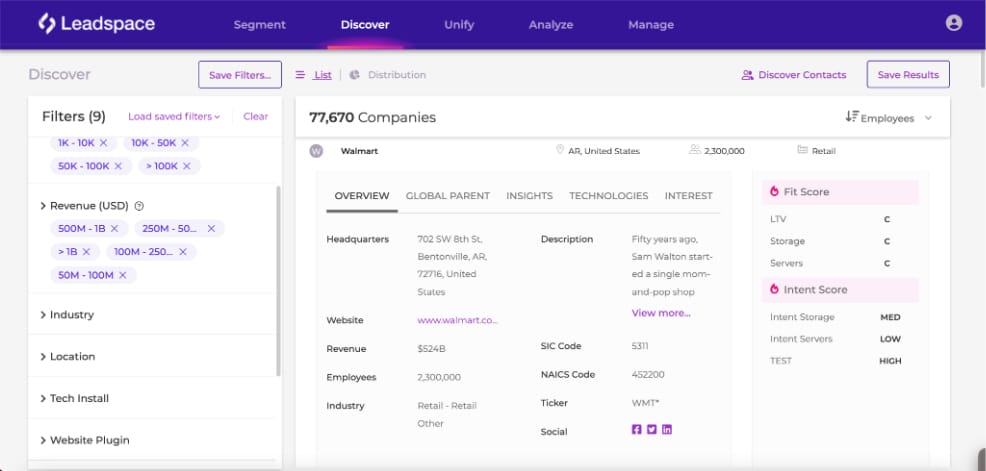Click the $524B revenue value

[431, 349]
